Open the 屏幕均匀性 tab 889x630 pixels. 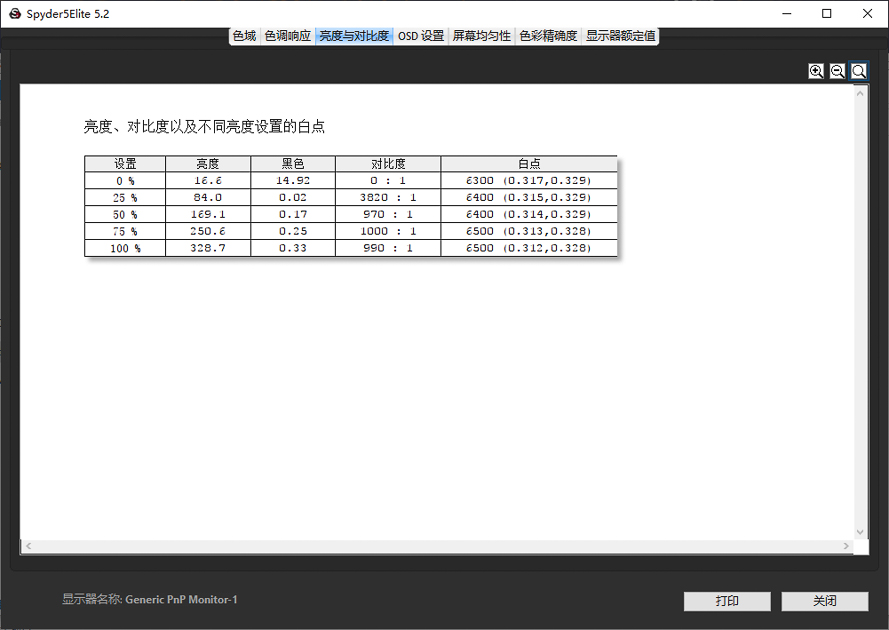pos(482,35)
